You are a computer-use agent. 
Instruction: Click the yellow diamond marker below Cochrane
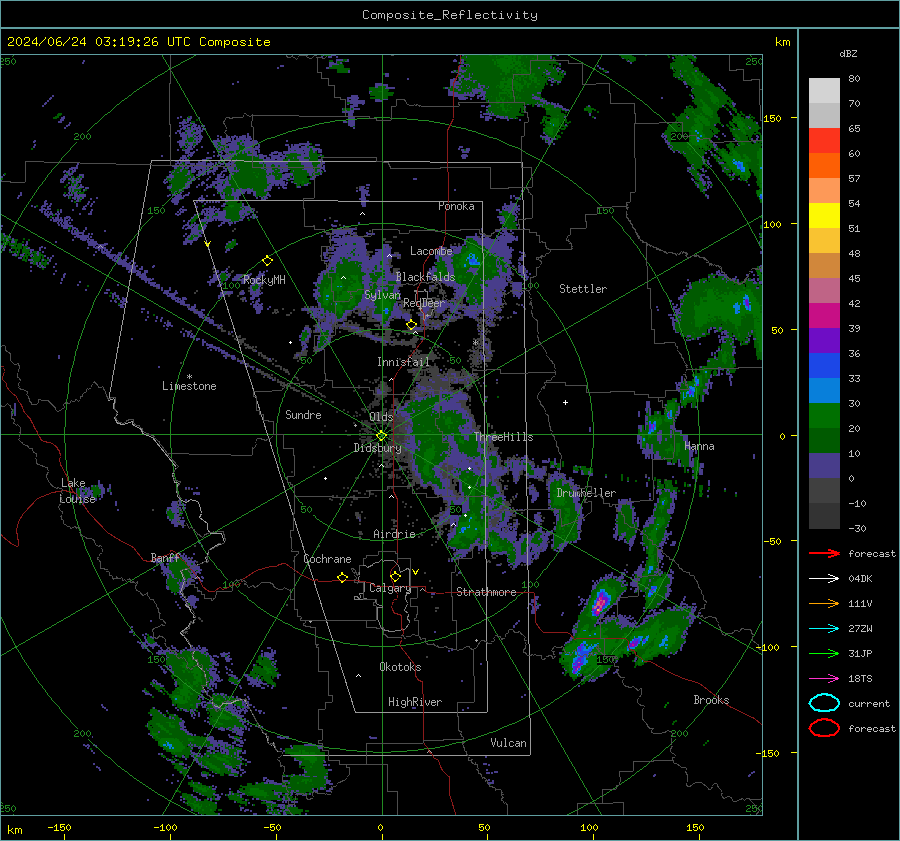pyautogui.click(x=342, y=577)
